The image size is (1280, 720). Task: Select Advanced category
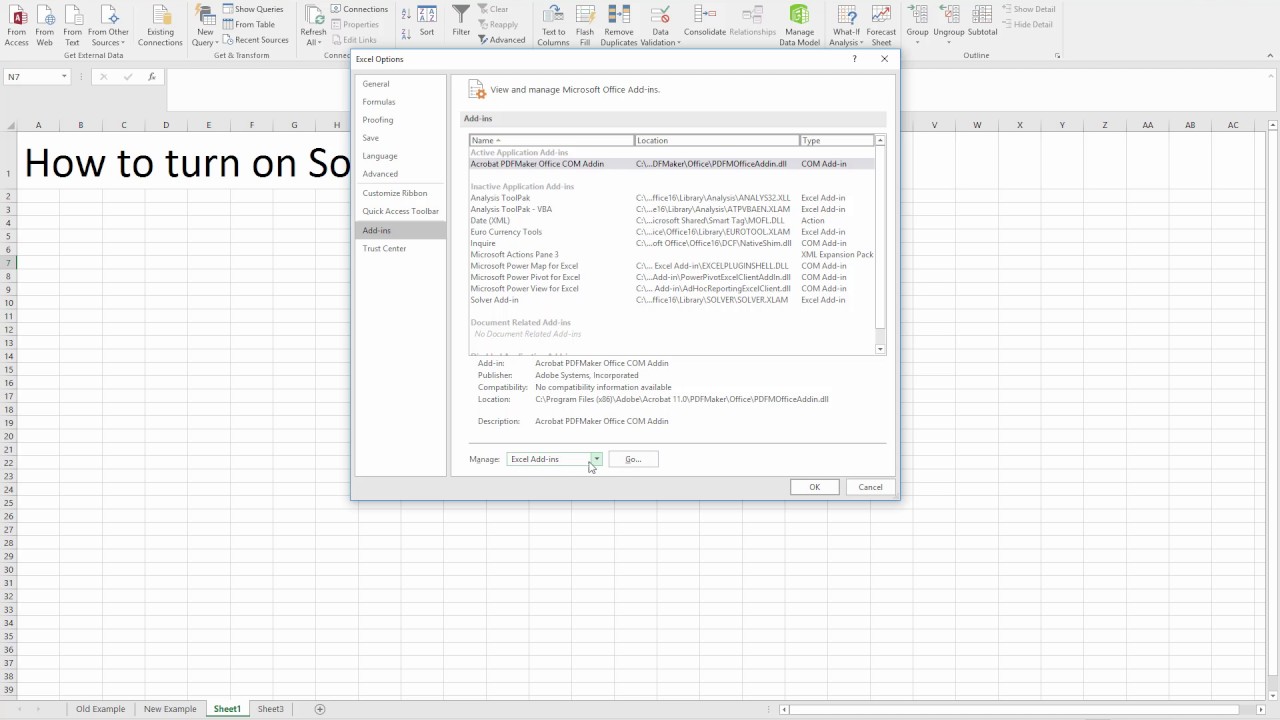coord(400,174)
